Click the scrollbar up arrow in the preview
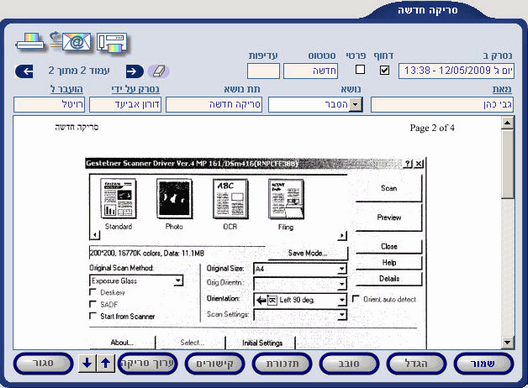The image size is (528, 388). click(x=507, y=123)
